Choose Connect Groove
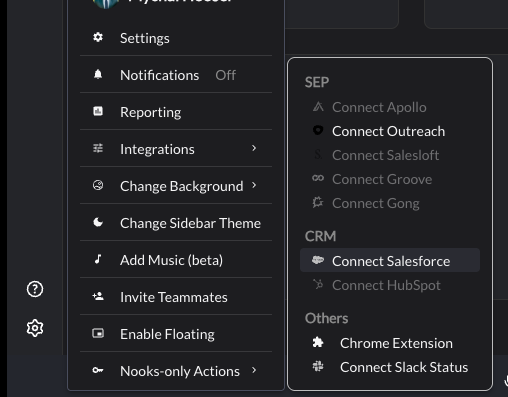508x397 pixels. click(x=390, y=179)
